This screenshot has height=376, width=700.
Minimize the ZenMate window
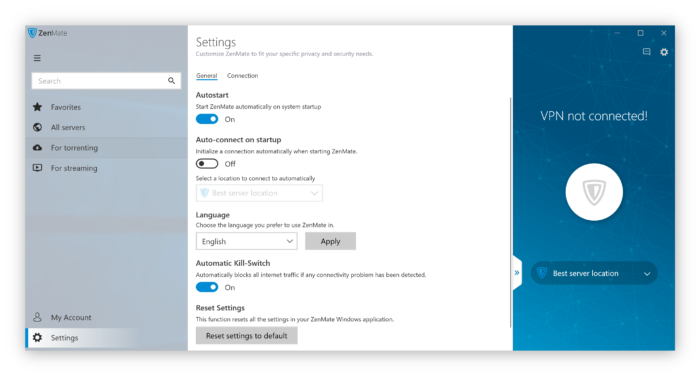click(617, 33)
